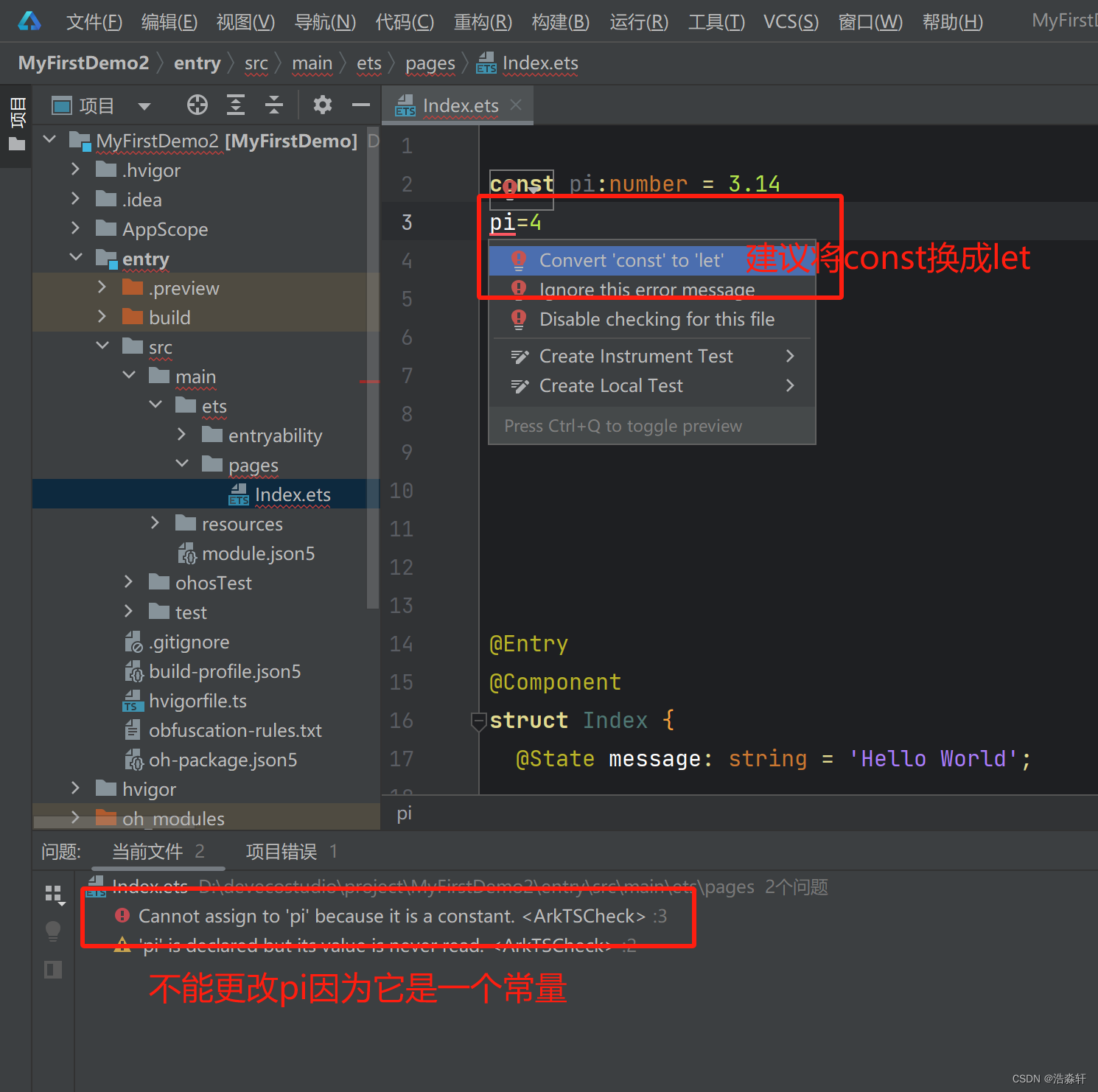The image size is (1098, 1092).
Task: Click the lightbulb quick-fix icon in the problems panel
Action: click(x=53, y=931)
